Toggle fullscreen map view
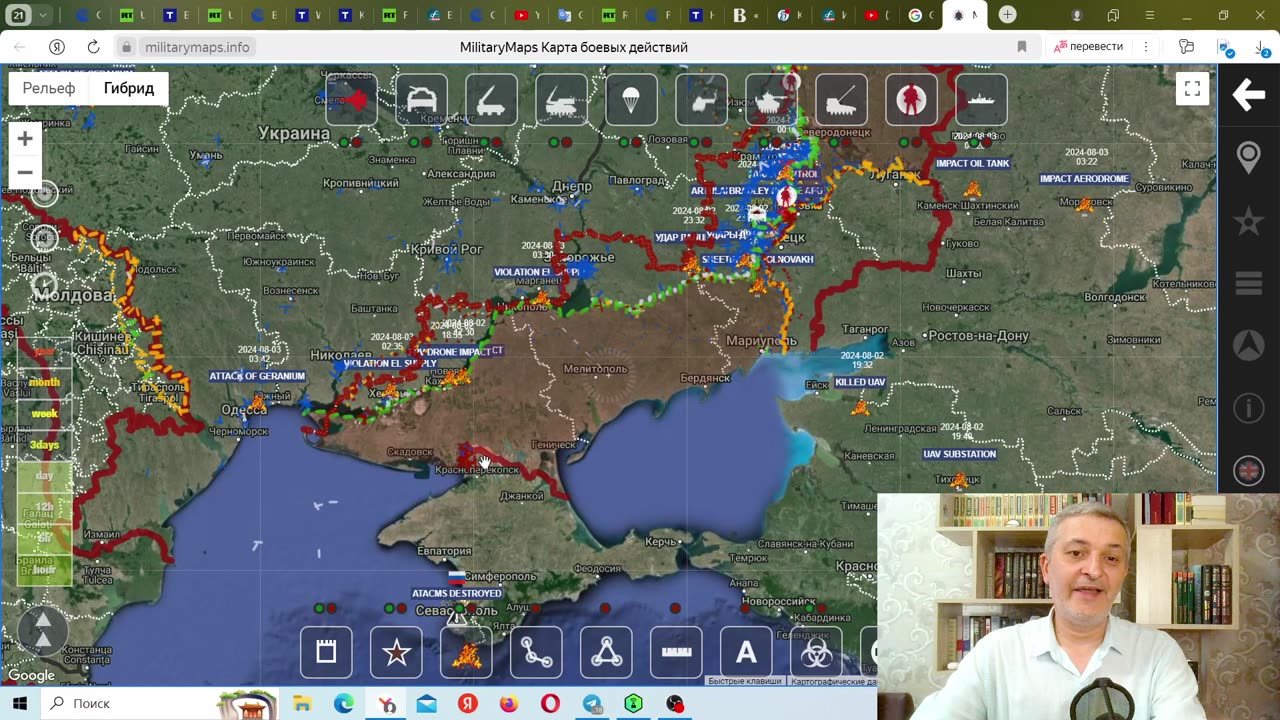 pyautogui.click(x=1192, y=89)
